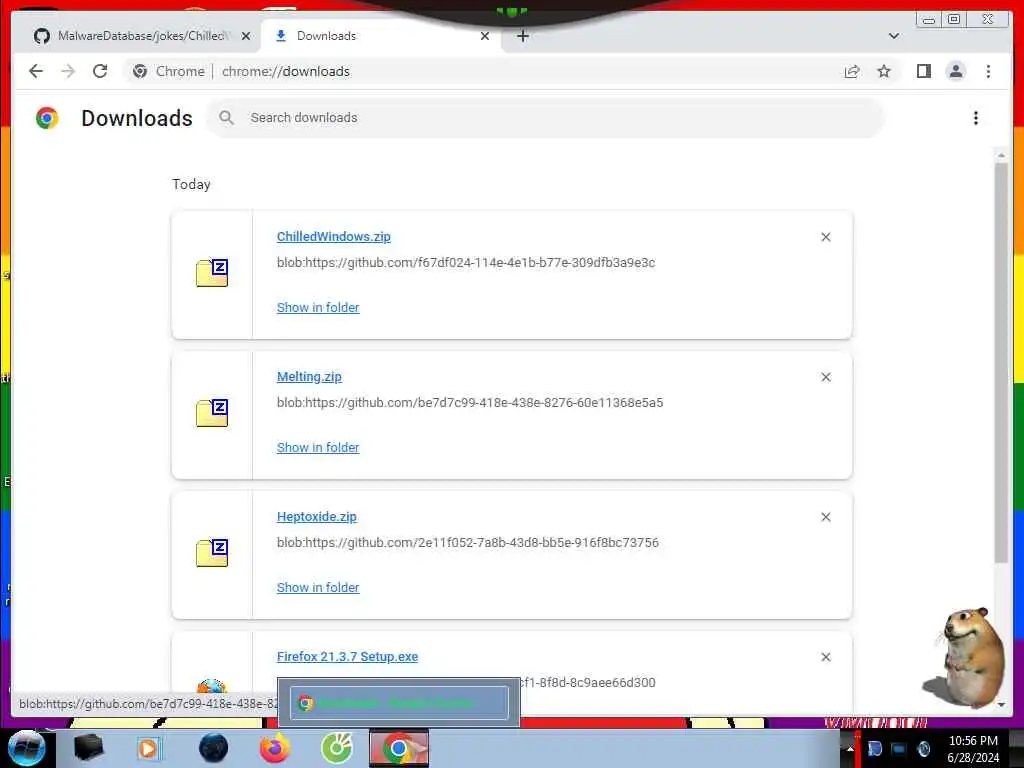Screen dimensions: 1024x768
Task: Open Firefox from the taskbar
Action: (275, 748)
